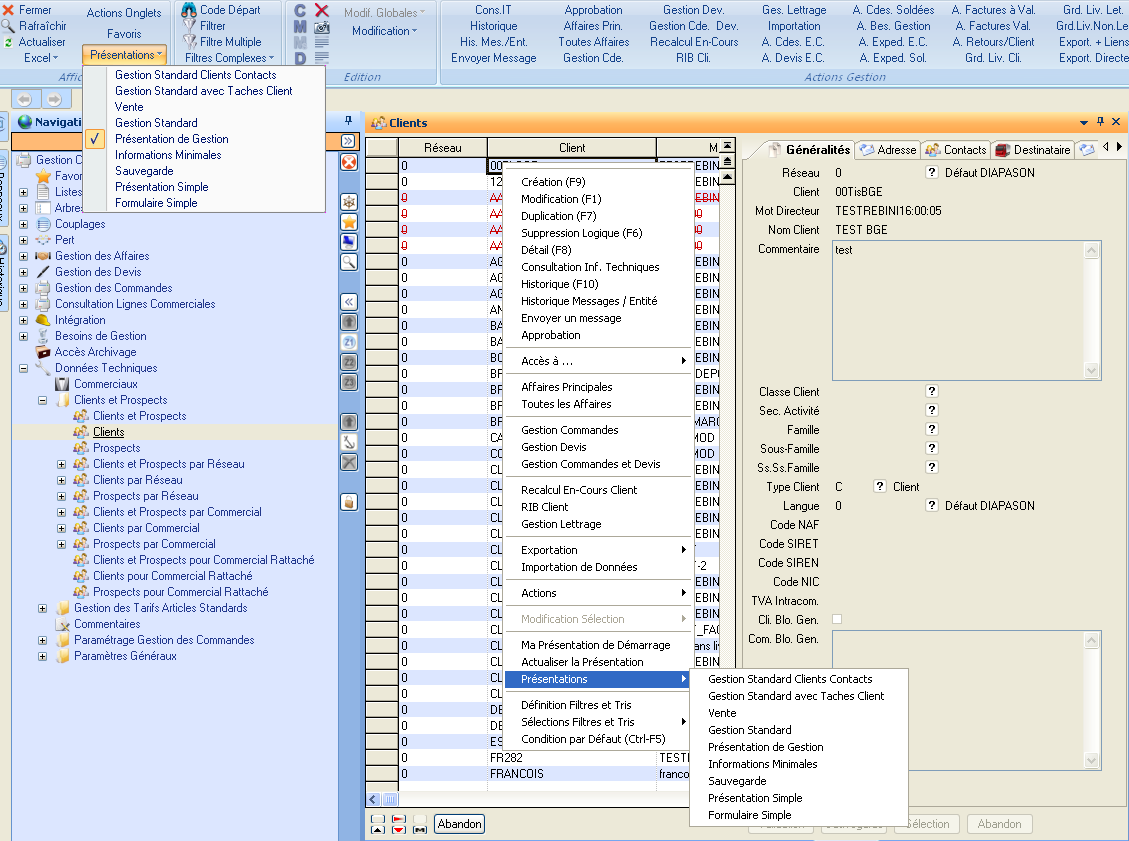This screenshot has height=841, width=1129.
Task: Click the Réseau lookup question mark button
Action: coord(931,173)
